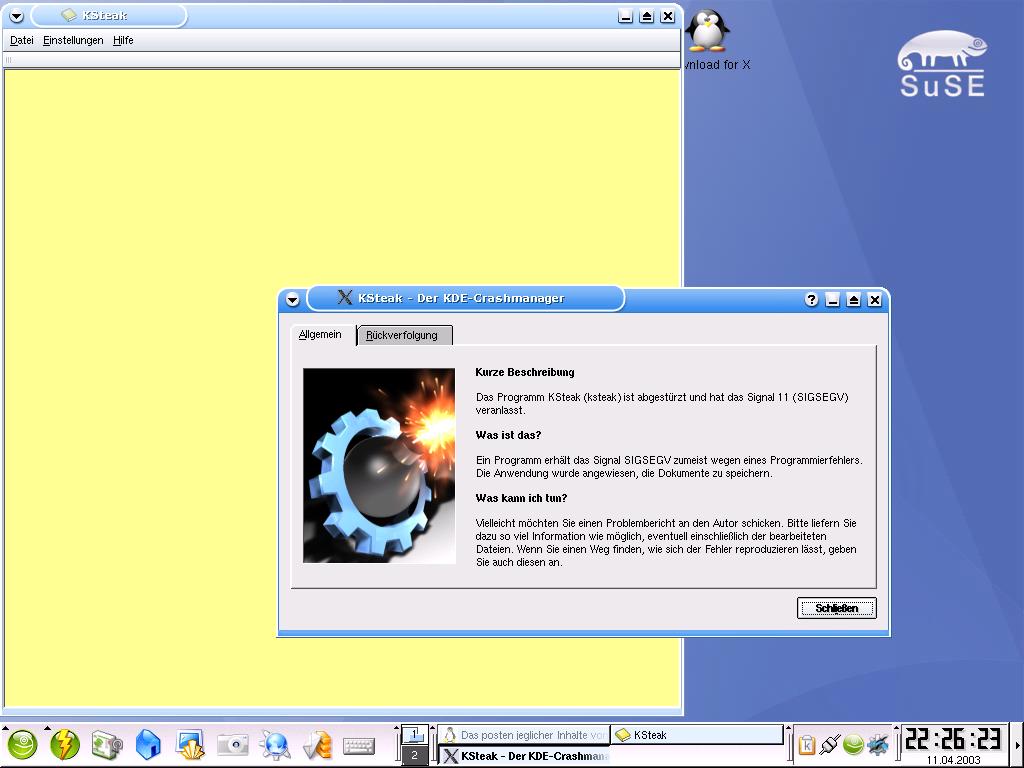Screen dimensions: 1024x768
Task: Click the KSteak toolbar handle
Action: pyautogui.click(x=8, y=60)
